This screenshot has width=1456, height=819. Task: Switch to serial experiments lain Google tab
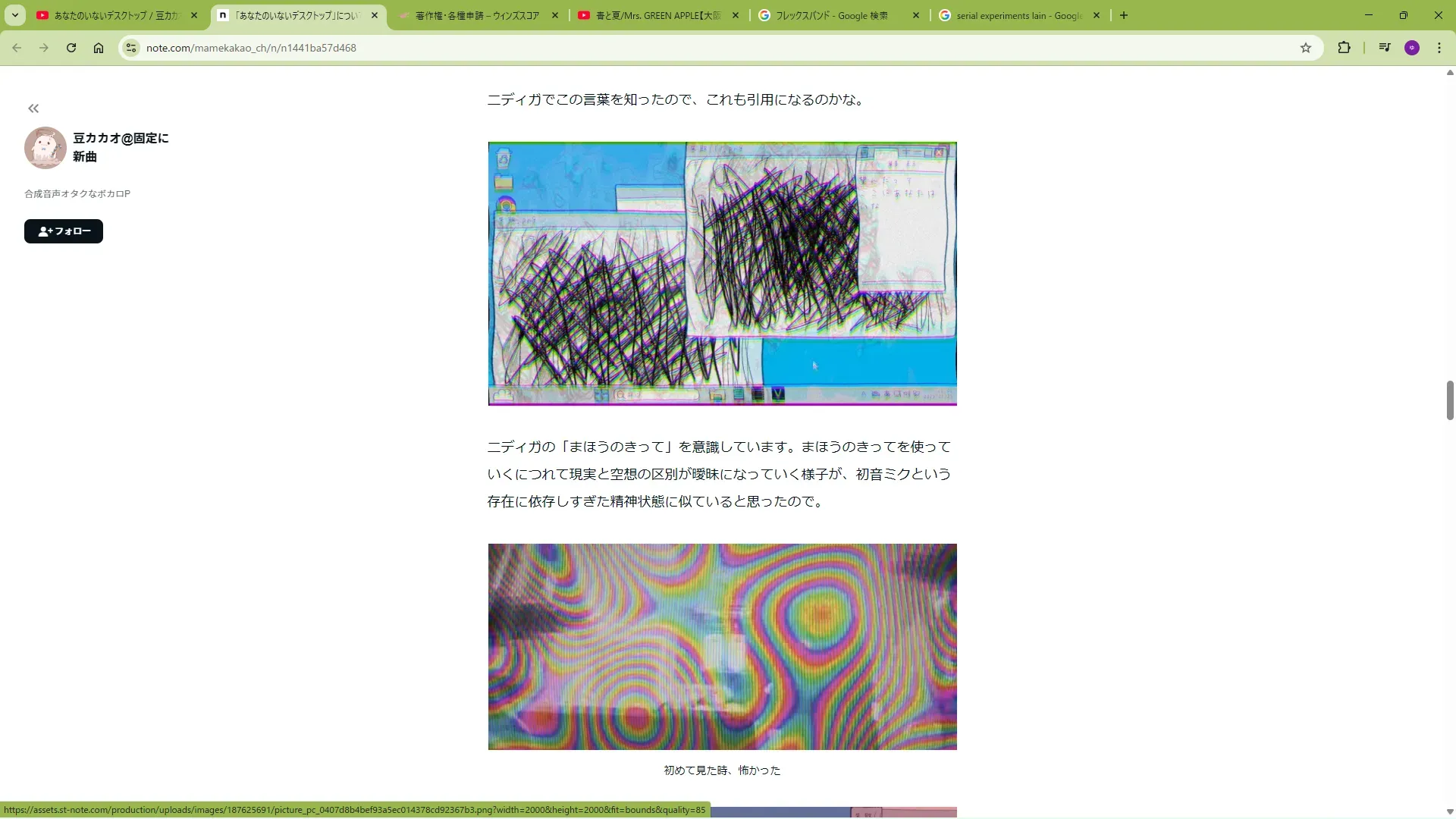click(1018, 15)
